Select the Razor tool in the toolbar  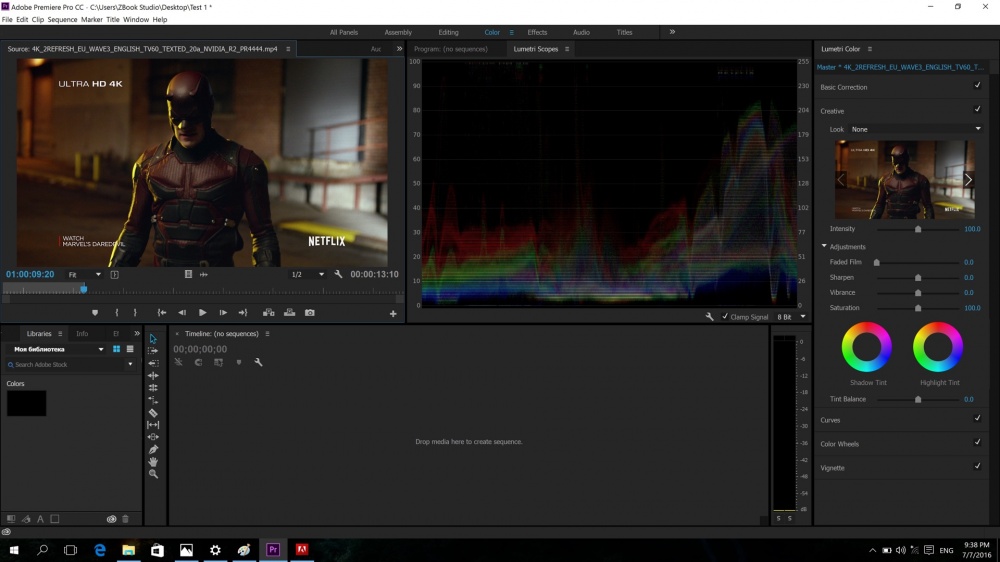click(153, 412)
